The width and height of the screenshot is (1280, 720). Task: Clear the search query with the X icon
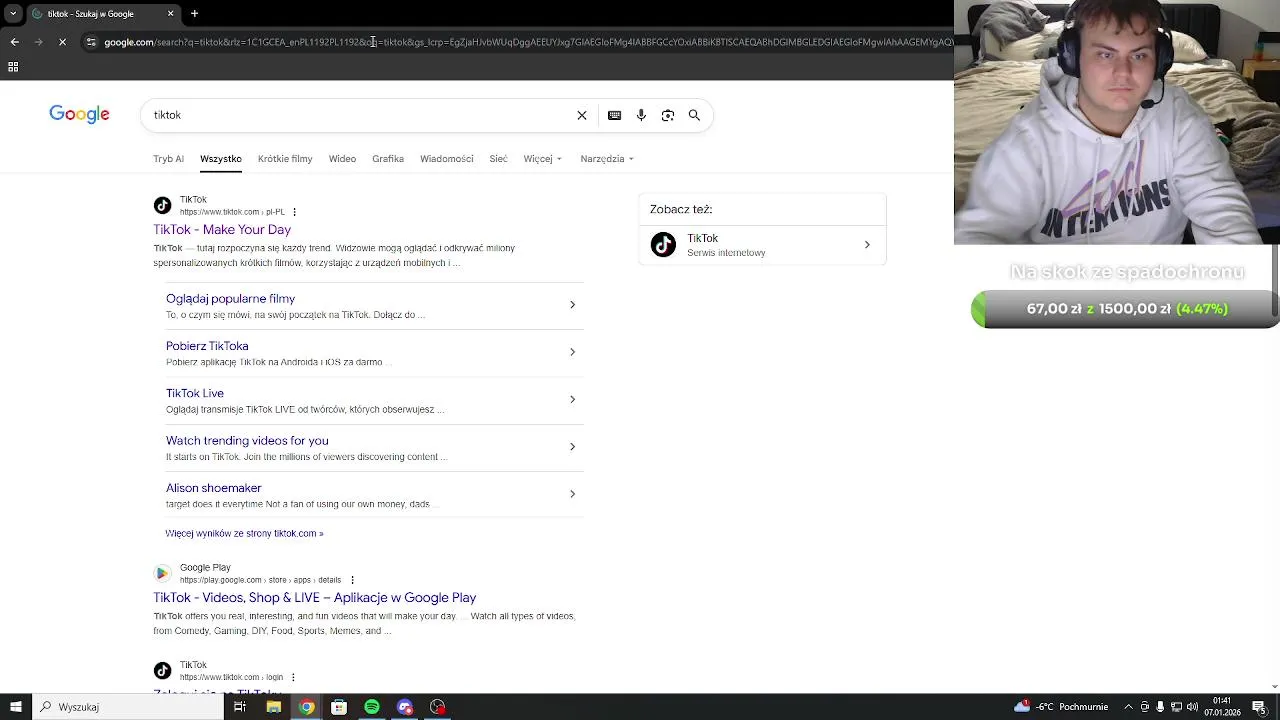[x=582, y=115]
